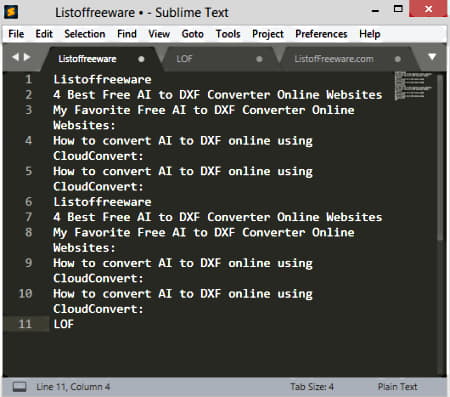The height and width of the screenshot is (397, 450).
Task: Click line number 2 in gutter
Action: (29, 95)
